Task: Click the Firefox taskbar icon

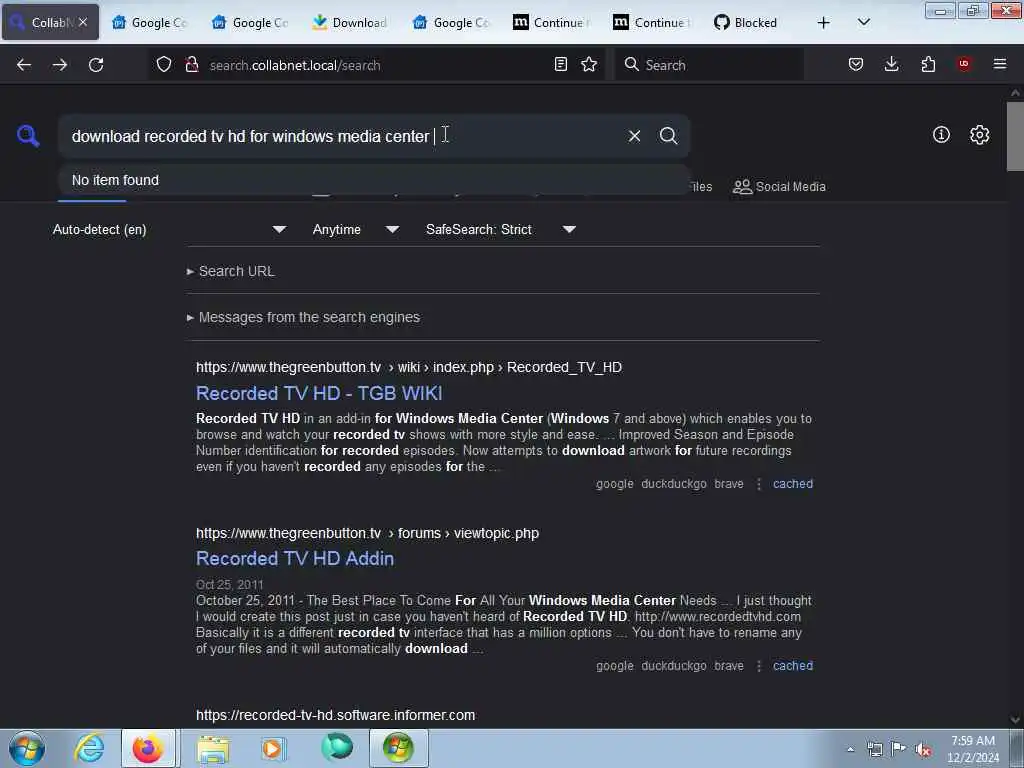Action: point(148,748)
